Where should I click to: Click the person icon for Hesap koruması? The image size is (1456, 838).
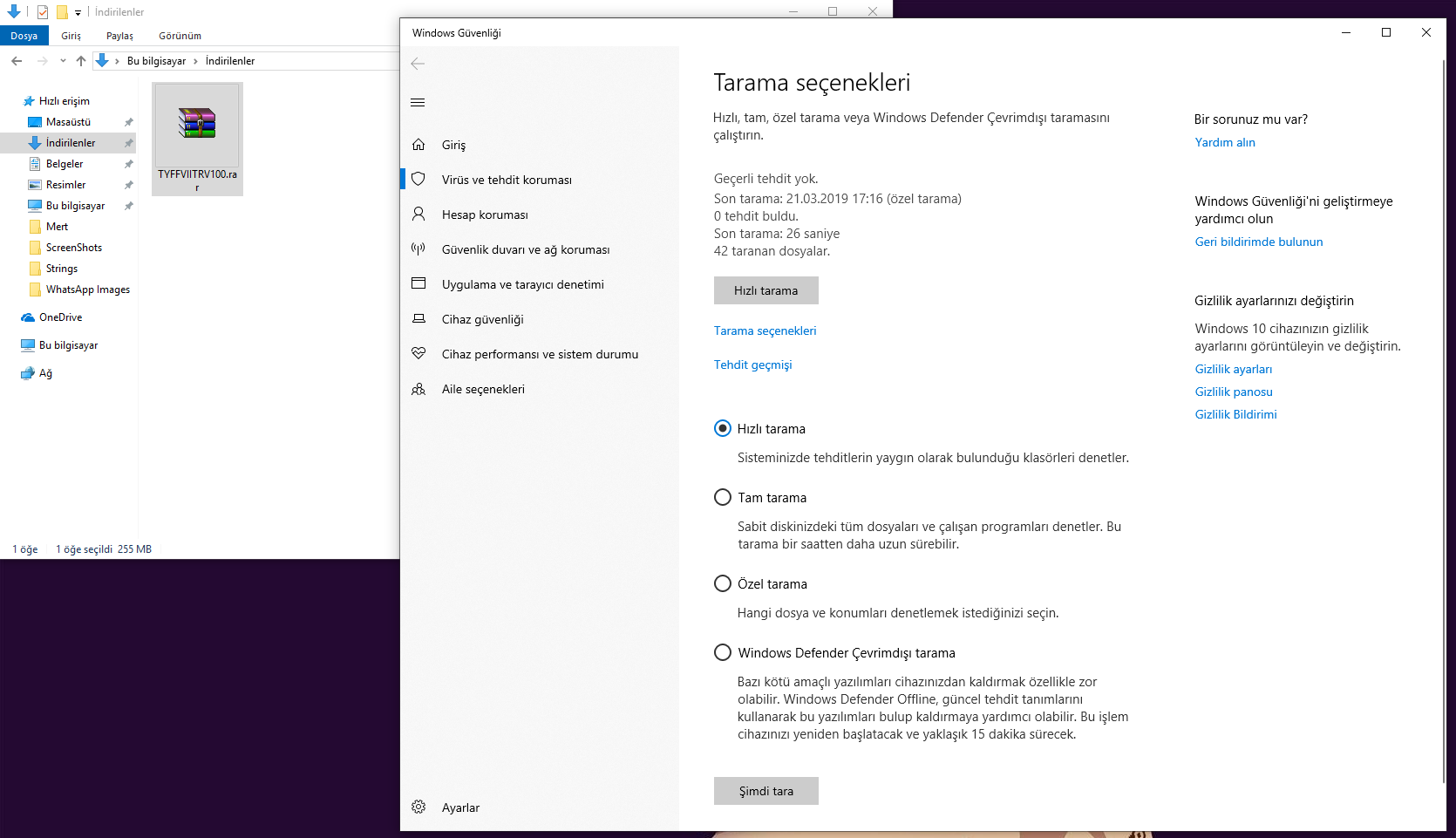(418, 215)
